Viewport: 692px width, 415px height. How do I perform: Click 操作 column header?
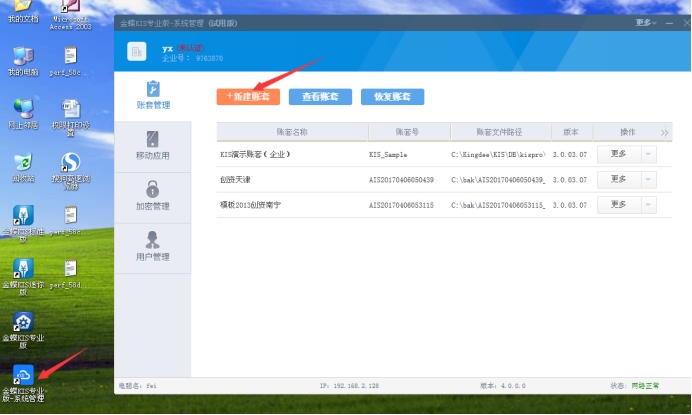628,132
